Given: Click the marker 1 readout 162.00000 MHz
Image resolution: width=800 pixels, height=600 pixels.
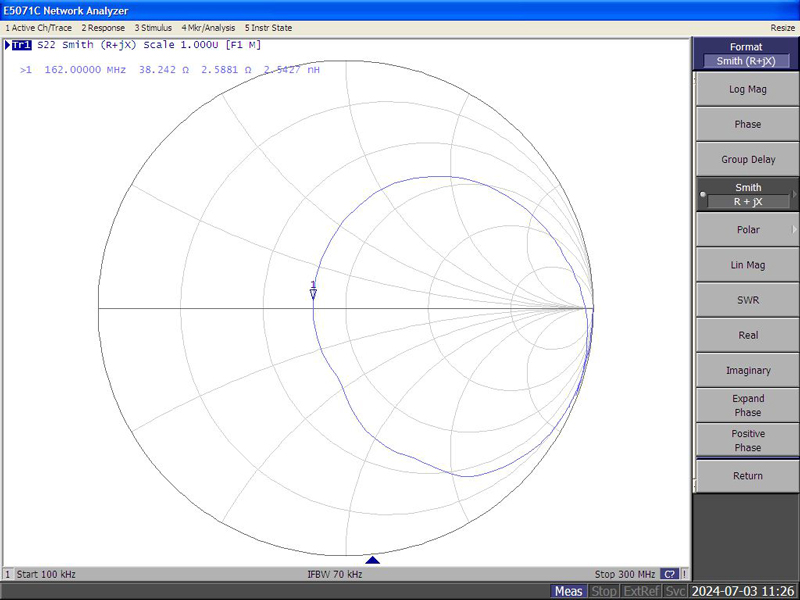Looking at the screenshot, I should 85,70.
